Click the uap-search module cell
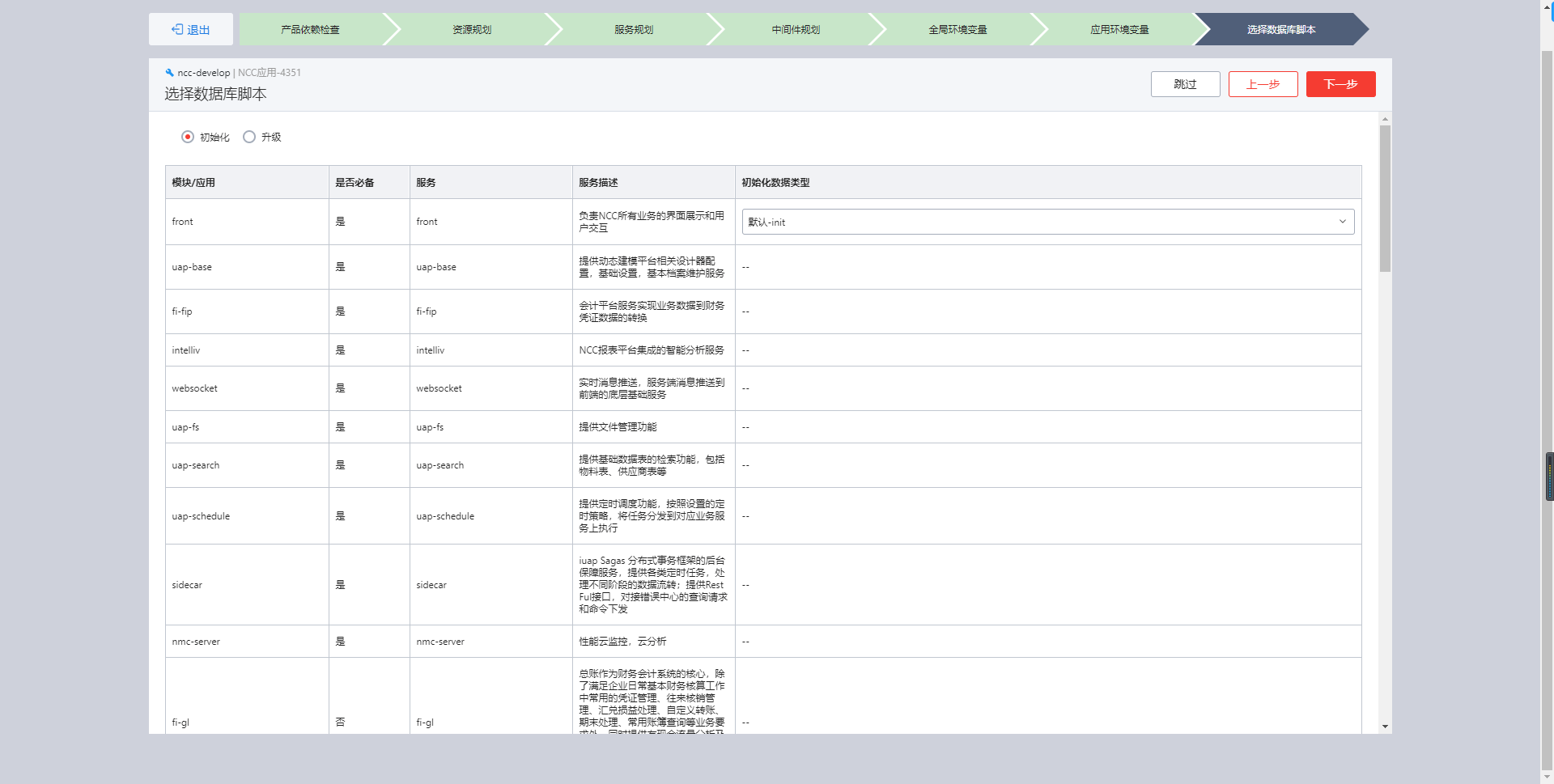This screenshot has width=1554, height=784. (247, 465)
